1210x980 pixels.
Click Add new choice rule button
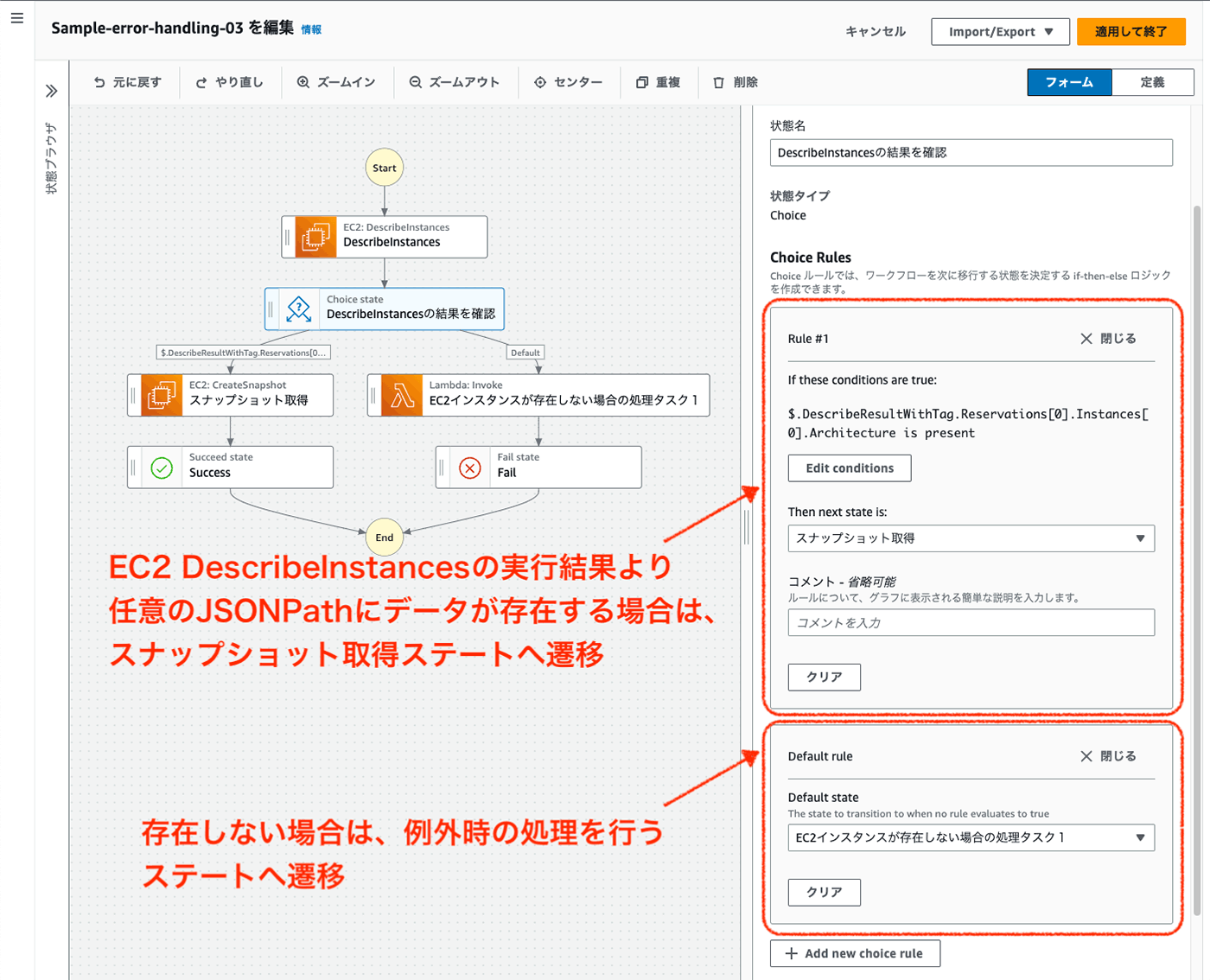pyautogui.click(x=855, y=953)
